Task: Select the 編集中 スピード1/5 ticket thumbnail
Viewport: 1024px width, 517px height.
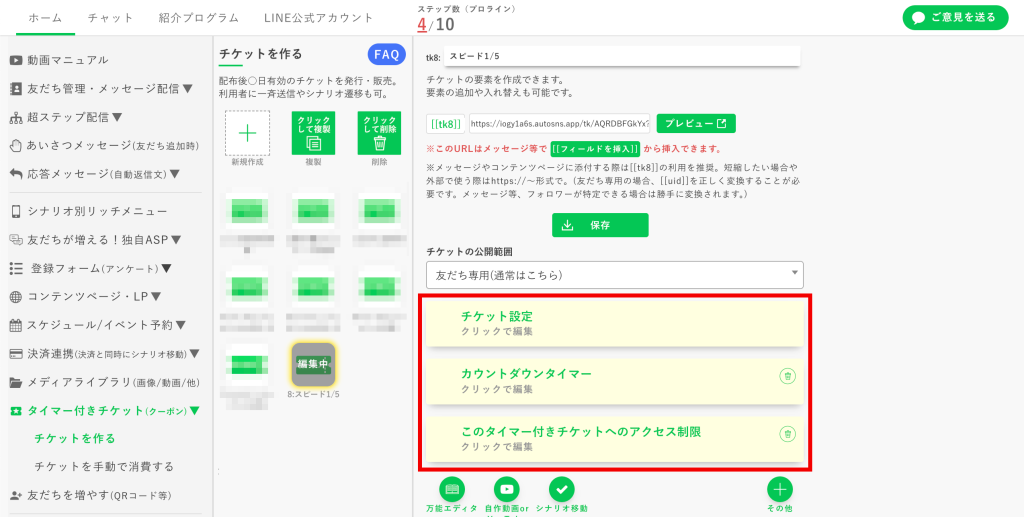Action: point(313,364)
